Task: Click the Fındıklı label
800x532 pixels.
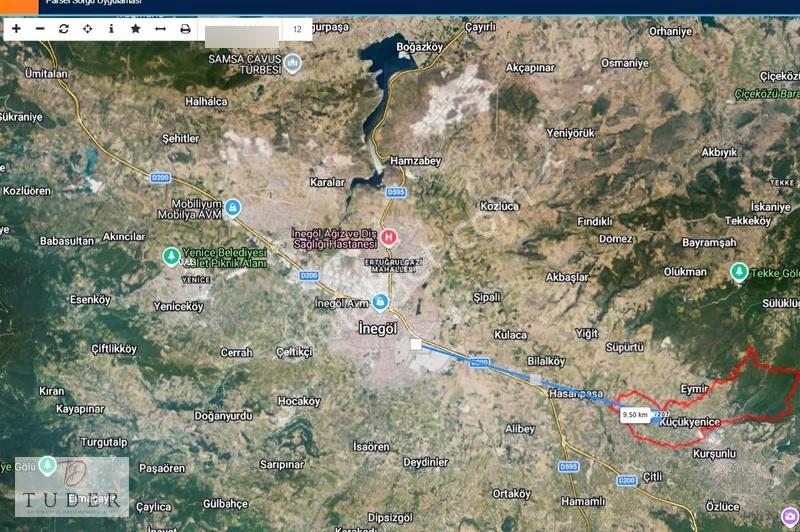Action: tap(595, 221)
